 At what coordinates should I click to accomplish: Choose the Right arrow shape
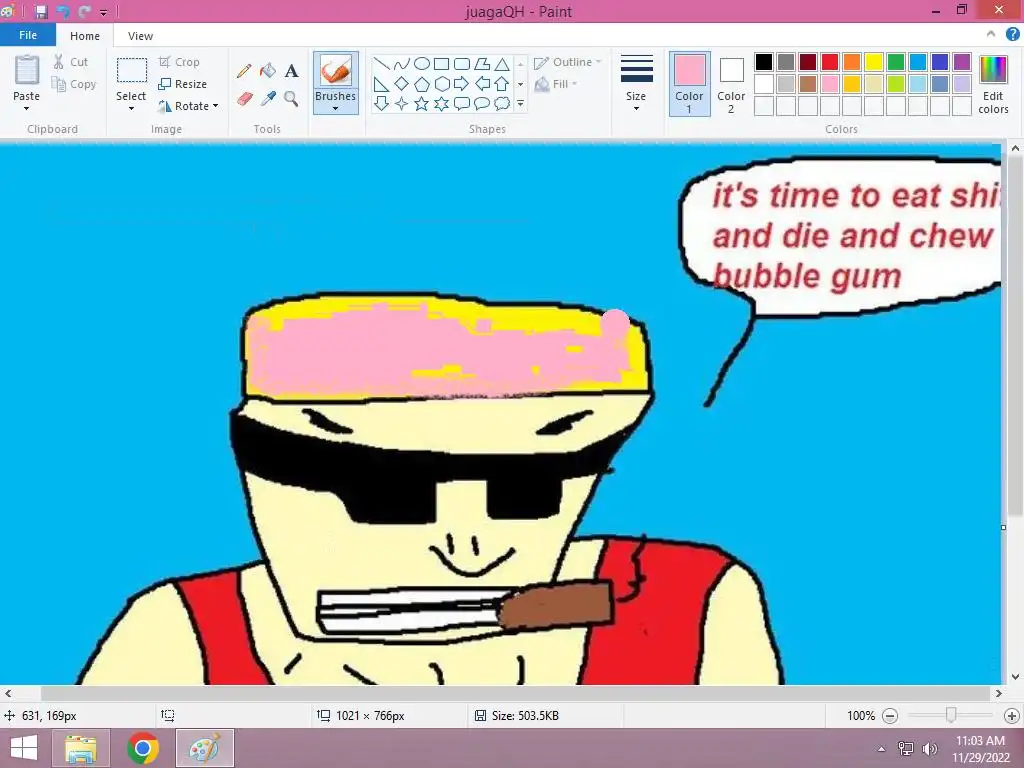(x=462, y=84)
